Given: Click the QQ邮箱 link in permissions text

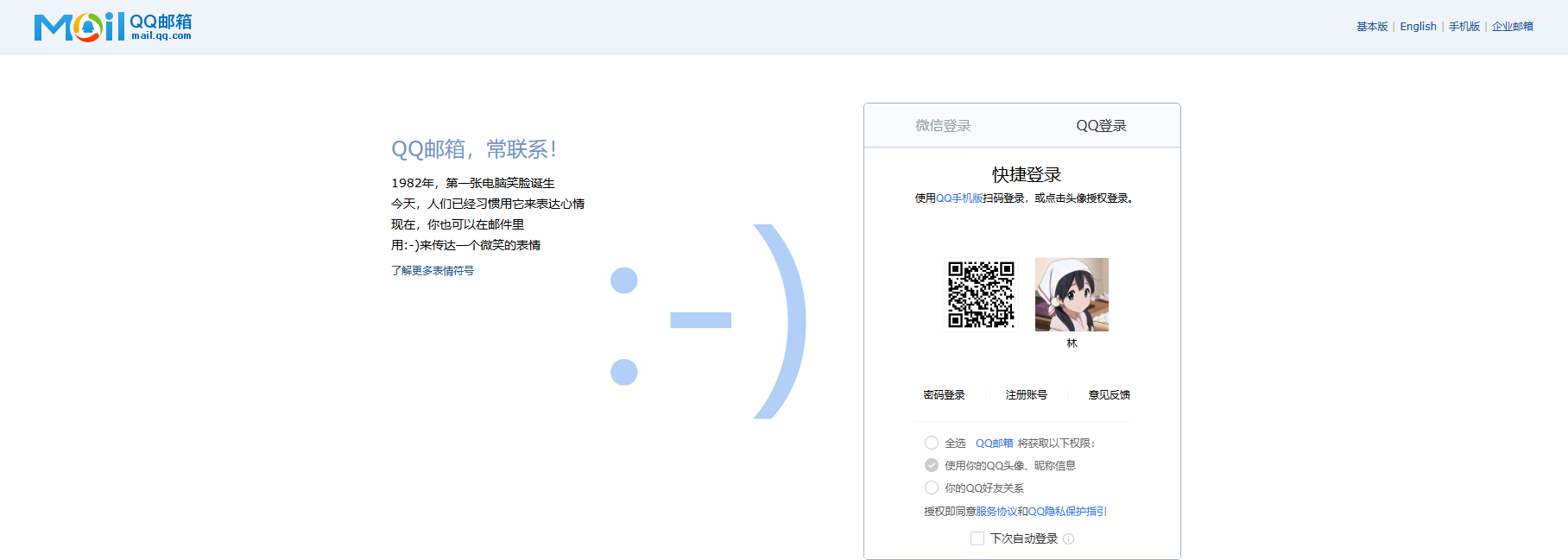Looking at the screenshot, I should (x=995, y=444).
